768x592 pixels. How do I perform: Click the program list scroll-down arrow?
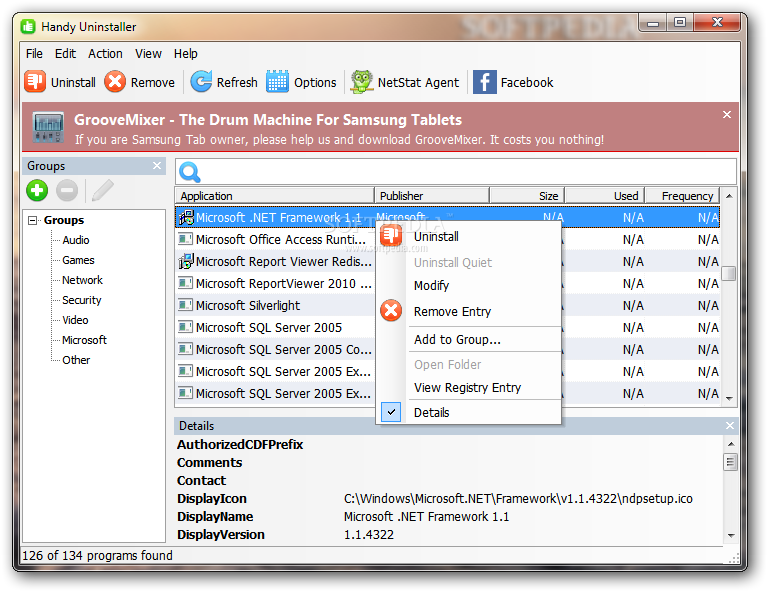(729, 398)
